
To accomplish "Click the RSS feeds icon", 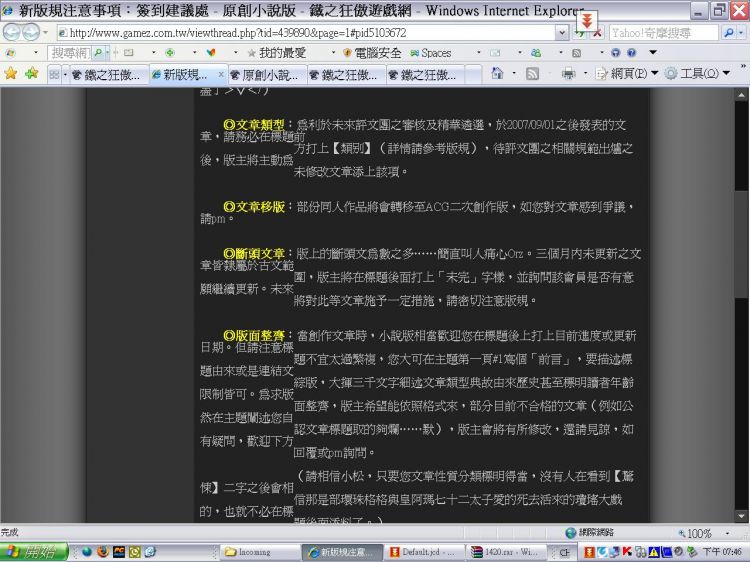I will (533, 74).
